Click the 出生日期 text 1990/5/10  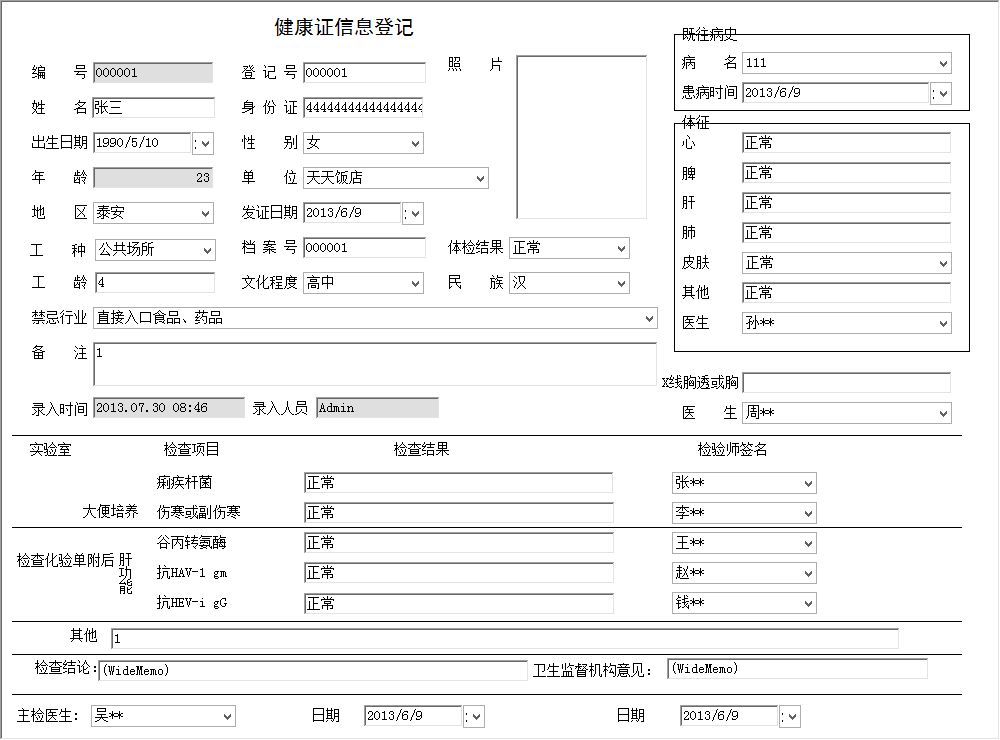(x=128, y=142)
